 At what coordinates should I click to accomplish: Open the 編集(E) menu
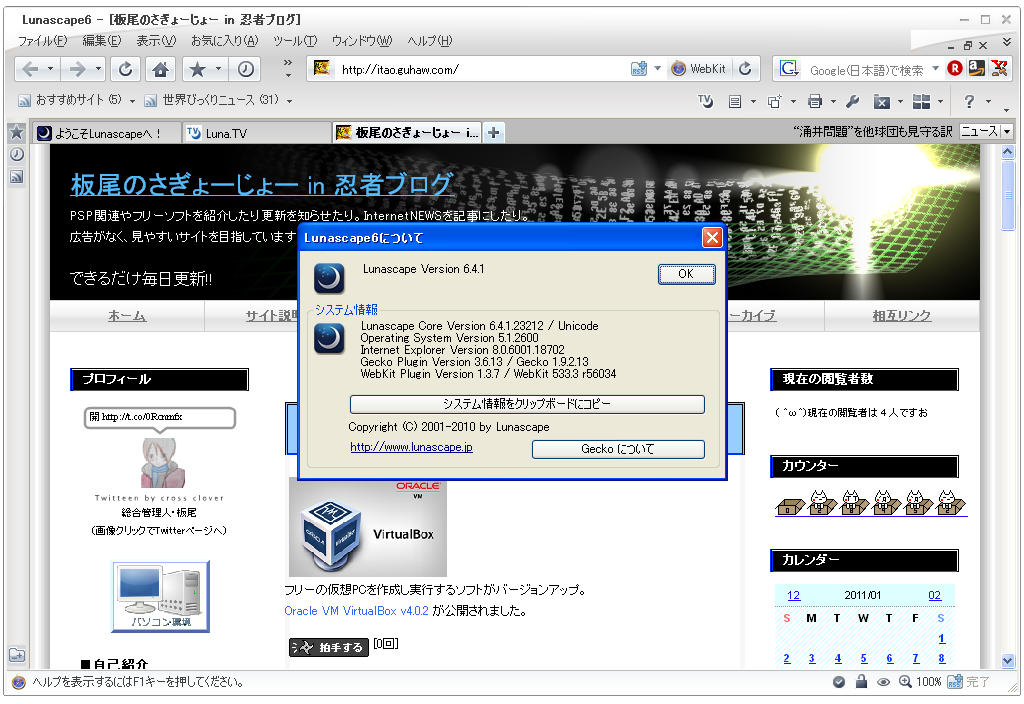click(102, 41)
